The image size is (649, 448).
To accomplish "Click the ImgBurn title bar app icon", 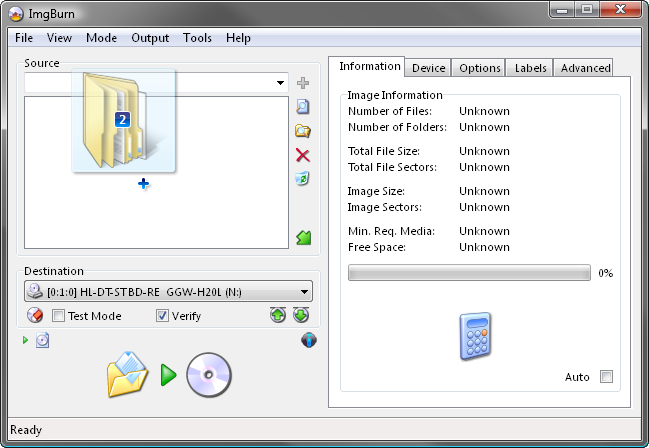I will coord(16,14).
